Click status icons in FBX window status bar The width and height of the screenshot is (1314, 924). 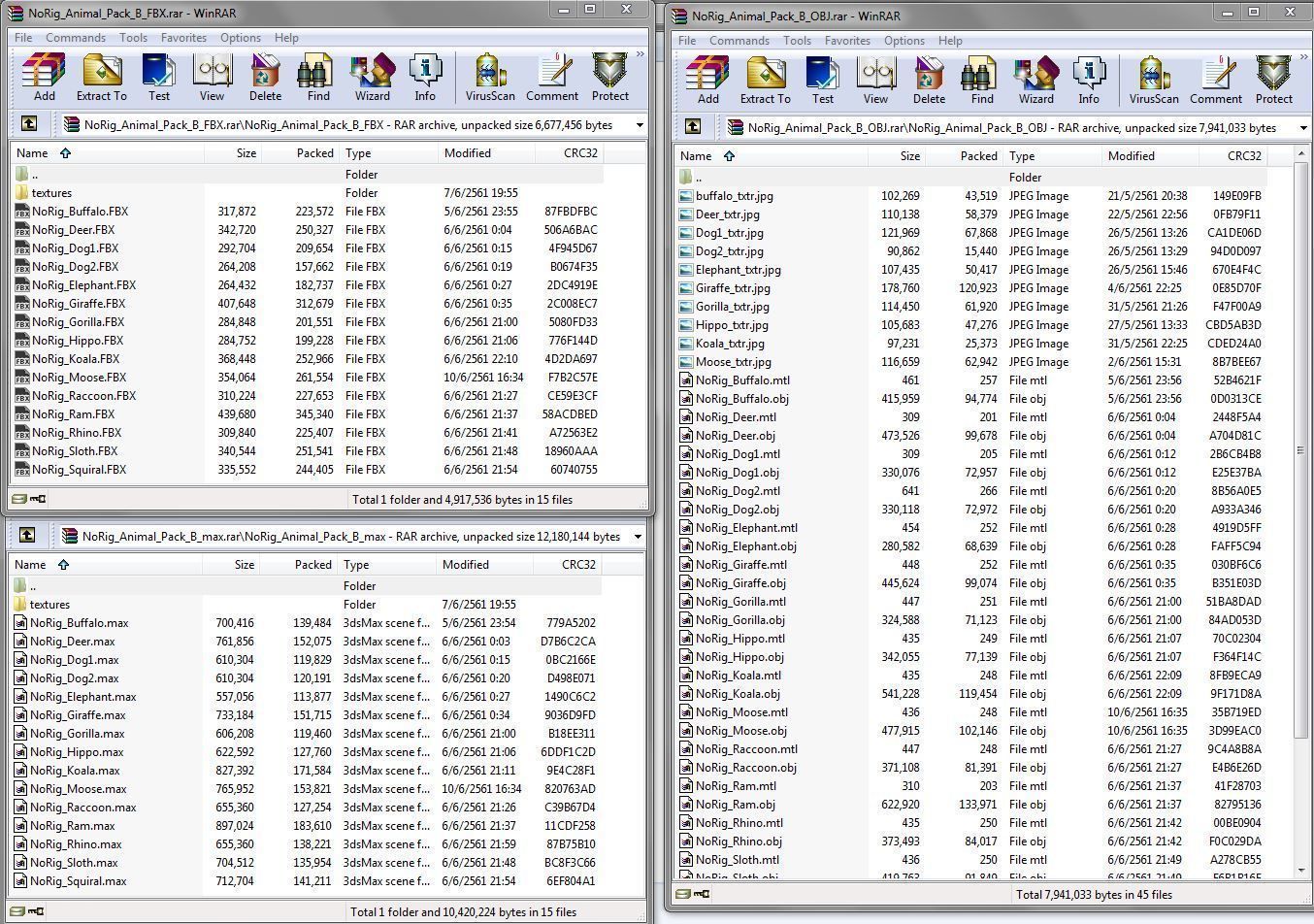[29, 499]
